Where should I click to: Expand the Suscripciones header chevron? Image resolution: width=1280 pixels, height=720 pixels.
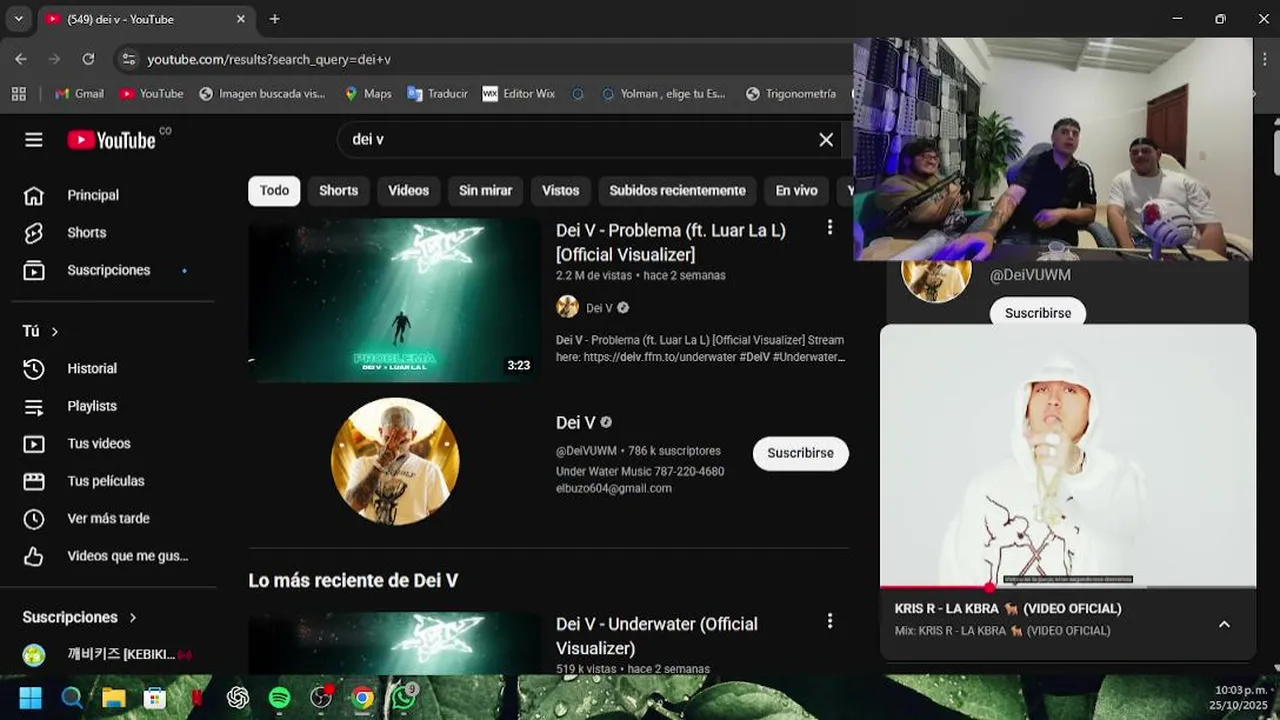132,617
